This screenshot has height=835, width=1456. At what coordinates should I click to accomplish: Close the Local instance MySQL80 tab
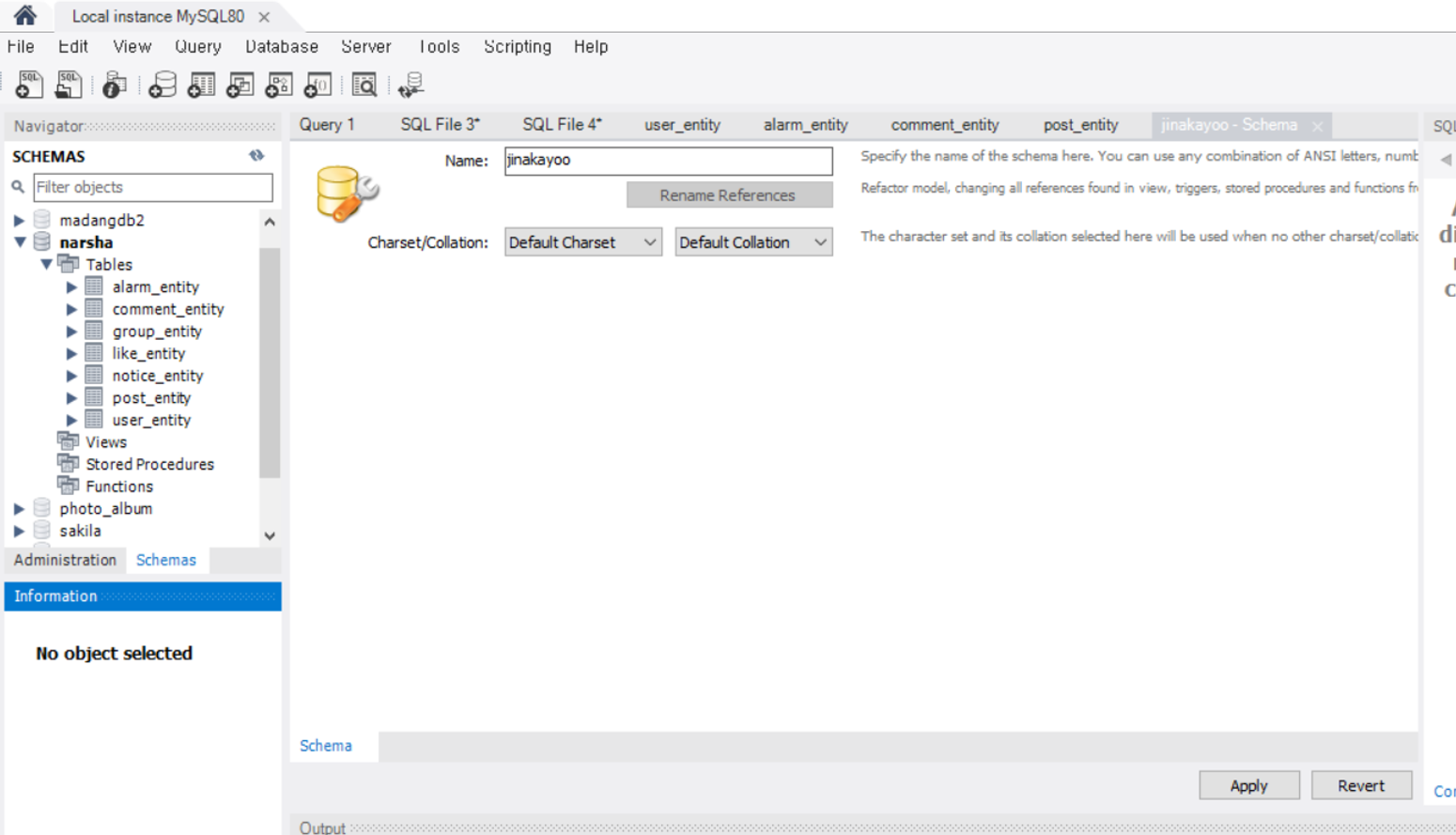click(264, 16)
